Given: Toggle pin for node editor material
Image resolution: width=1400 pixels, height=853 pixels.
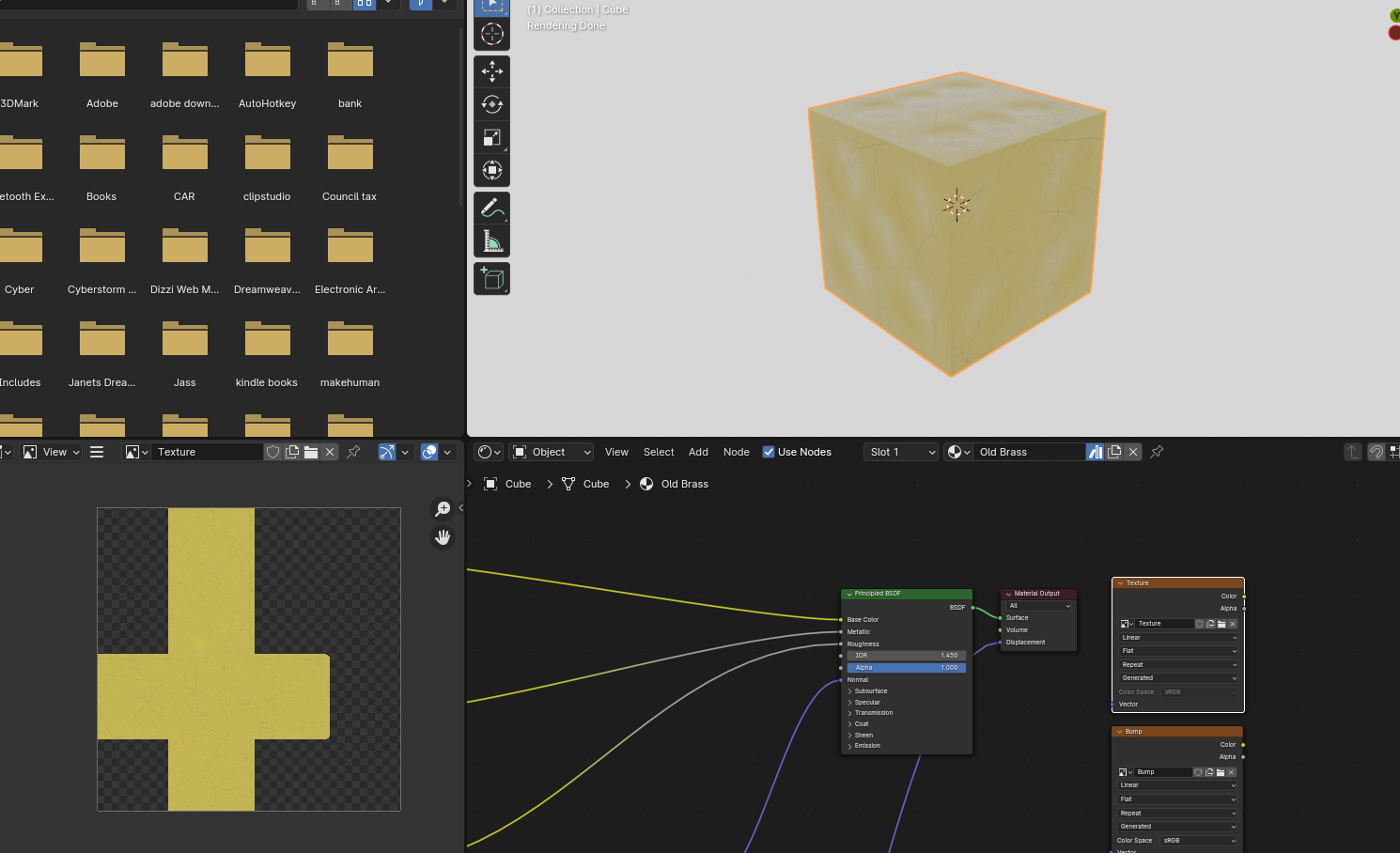Looking at the screenshot, I should (x=1157, y=452).
